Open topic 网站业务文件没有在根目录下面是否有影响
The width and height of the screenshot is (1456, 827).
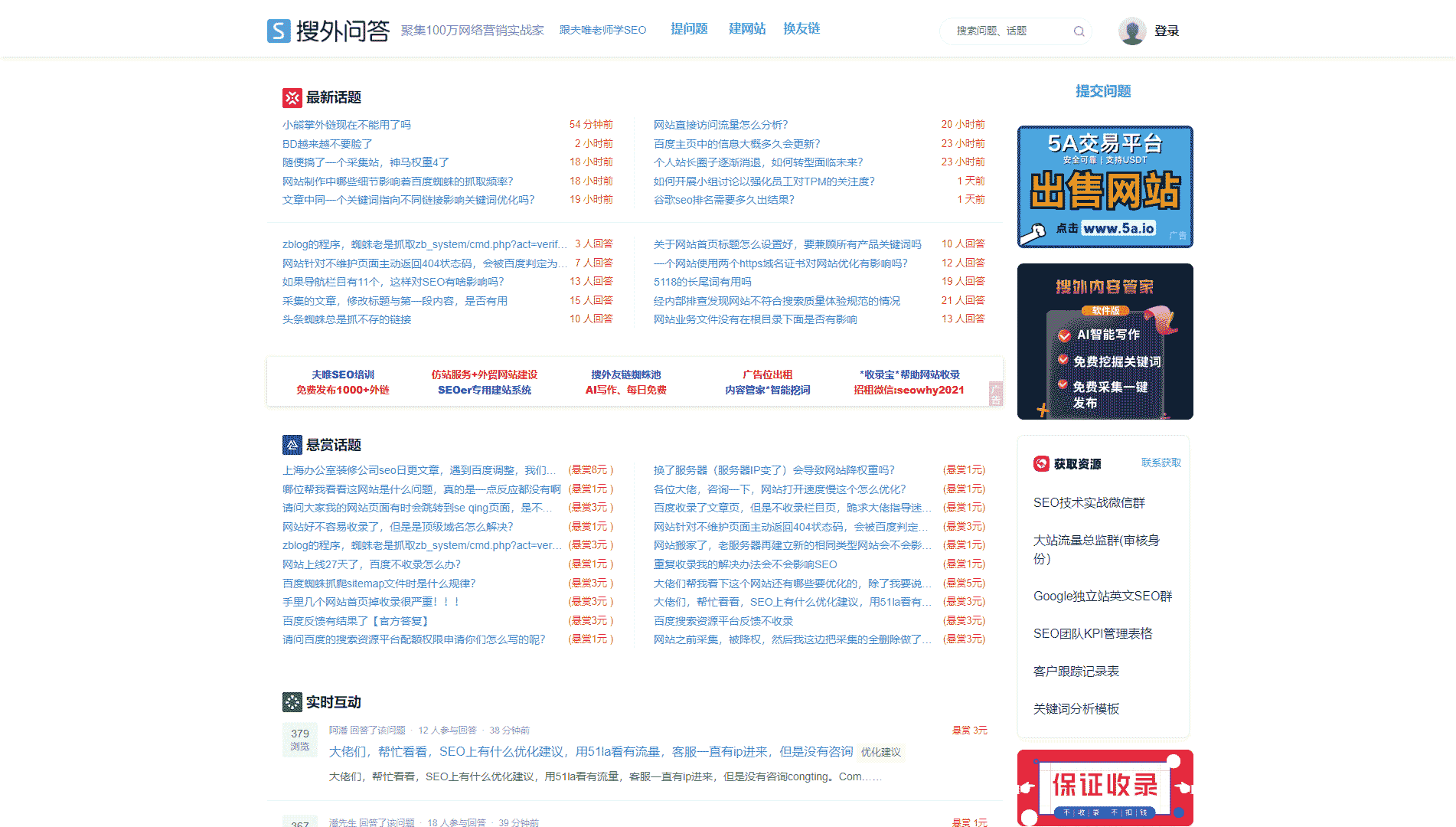756,319
